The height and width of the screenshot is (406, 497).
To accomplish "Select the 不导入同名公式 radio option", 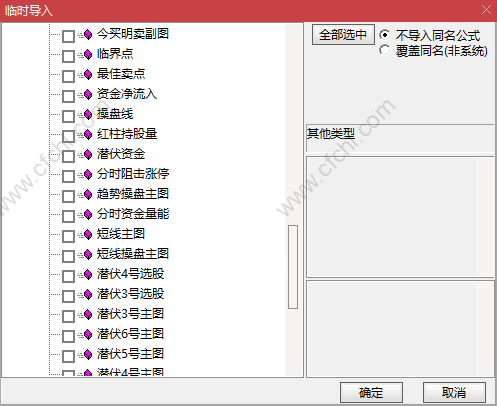I will tap(384, 35).
